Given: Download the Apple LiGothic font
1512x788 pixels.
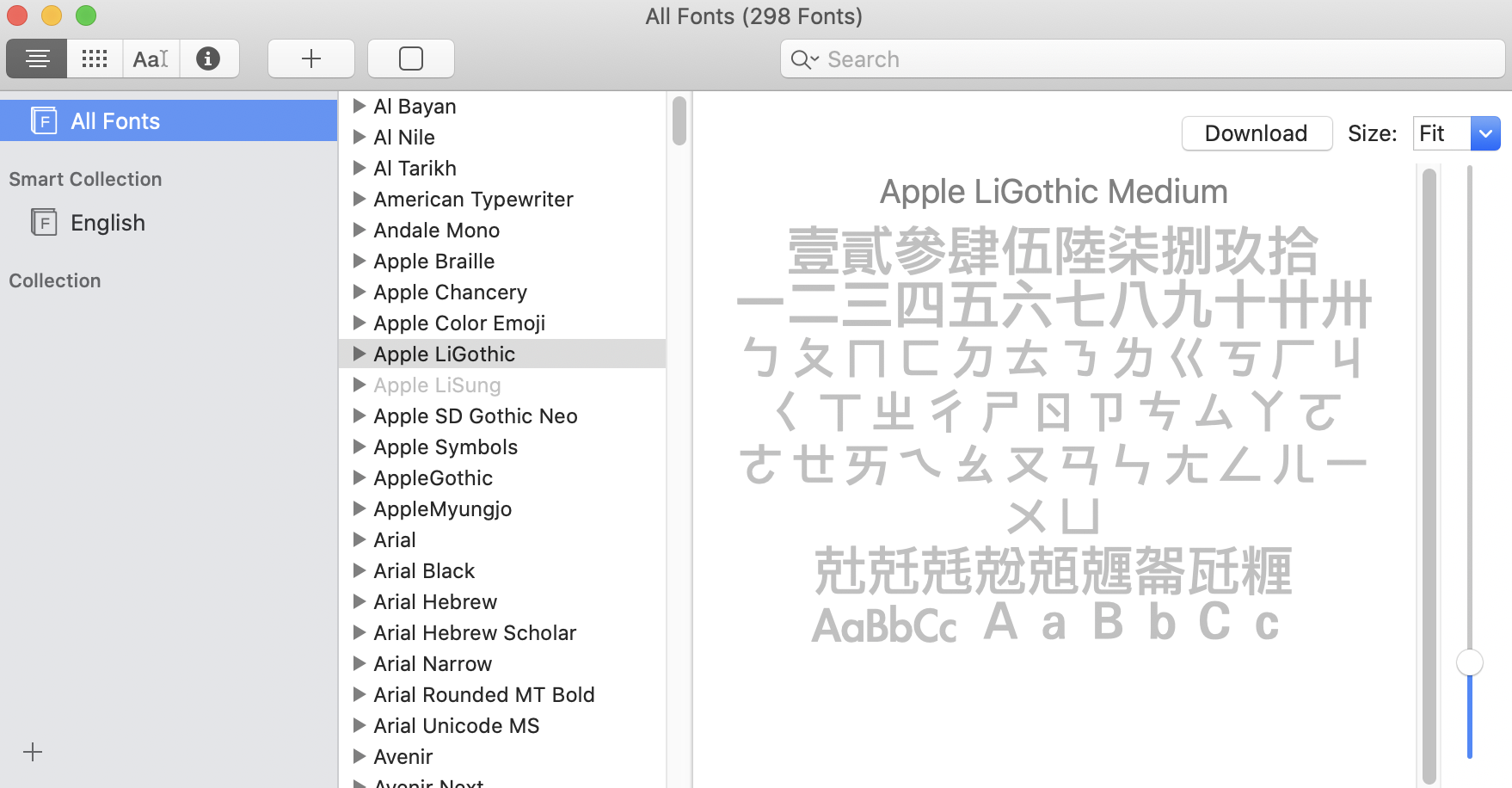Looking at the screenshot, I should click(1257, 133).
